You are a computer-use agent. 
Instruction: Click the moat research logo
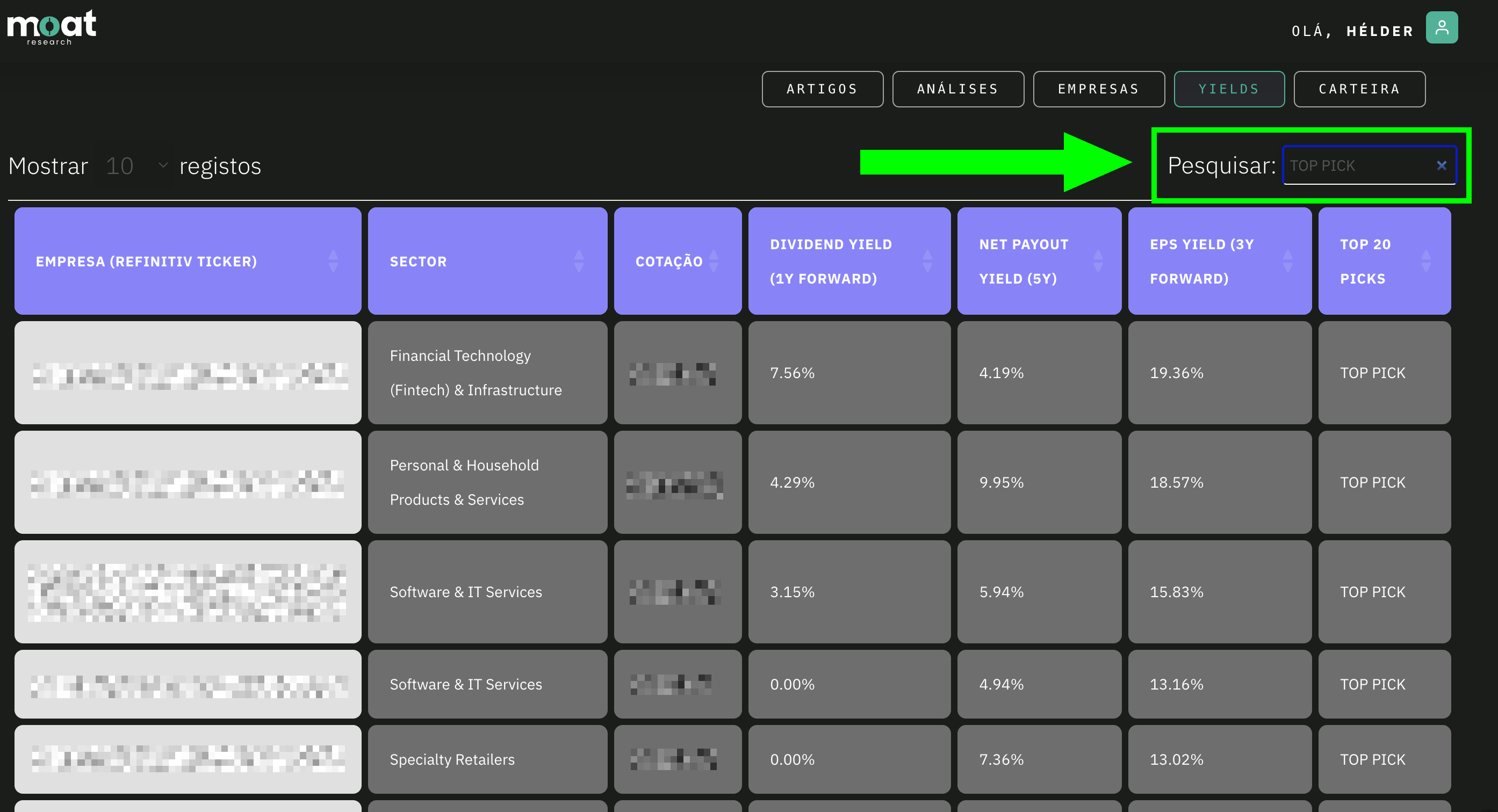click(52, 27)
